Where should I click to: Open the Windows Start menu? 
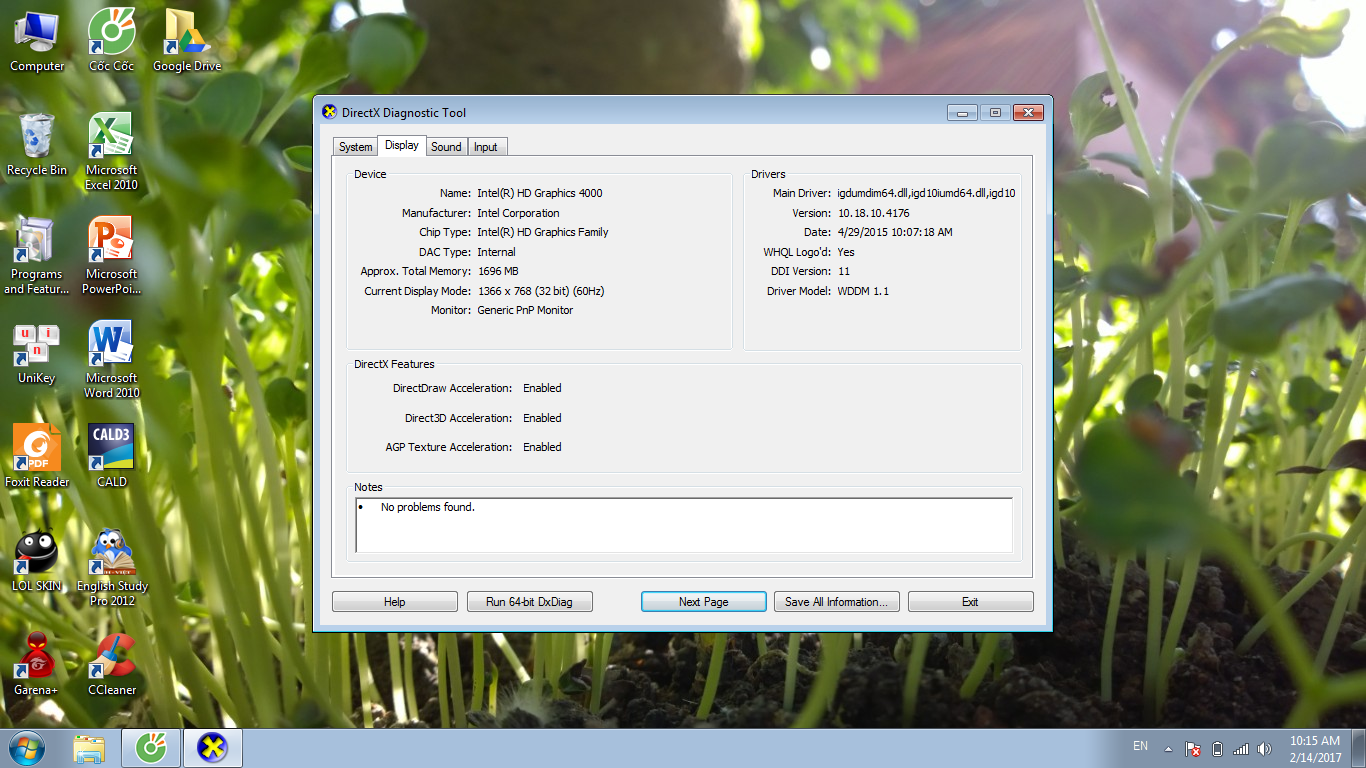click(27, 748)
